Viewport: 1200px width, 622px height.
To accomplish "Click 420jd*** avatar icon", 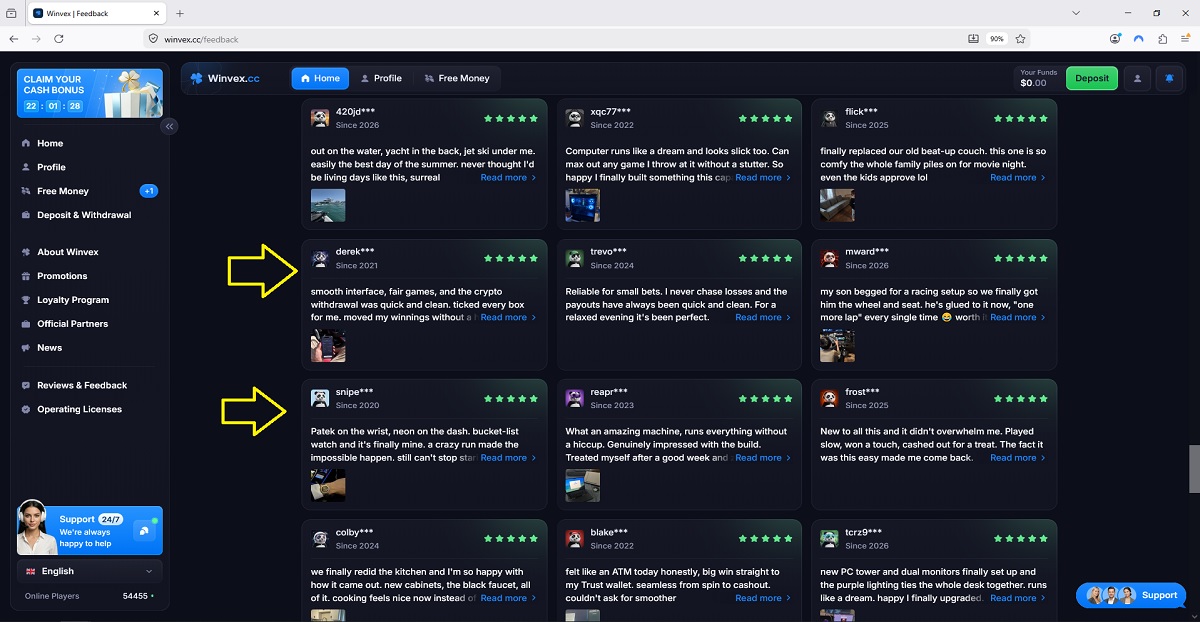I will (320, 118).
